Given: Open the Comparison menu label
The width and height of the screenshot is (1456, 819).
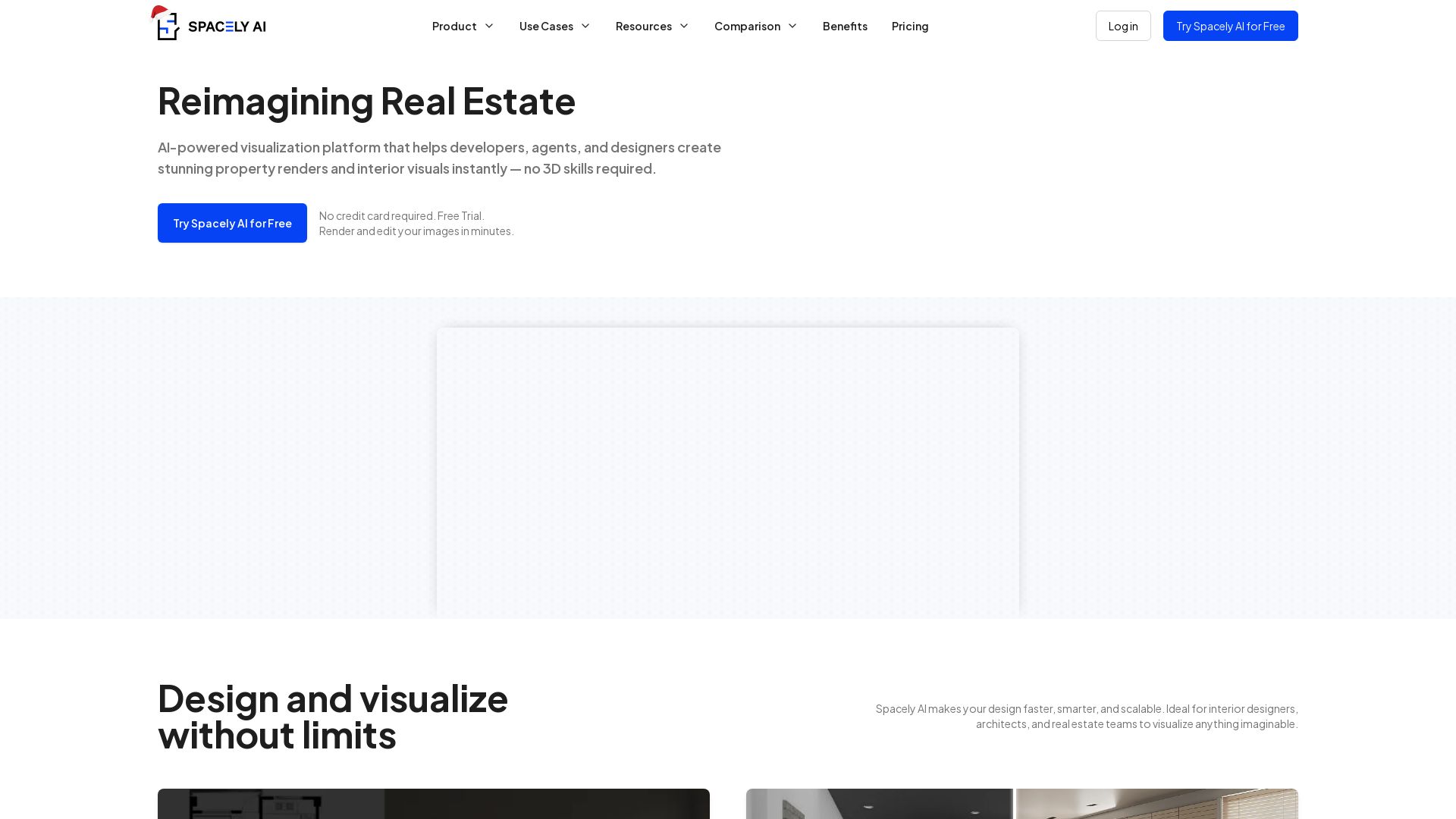Looking at the screenshot, I should click(747, 26).
